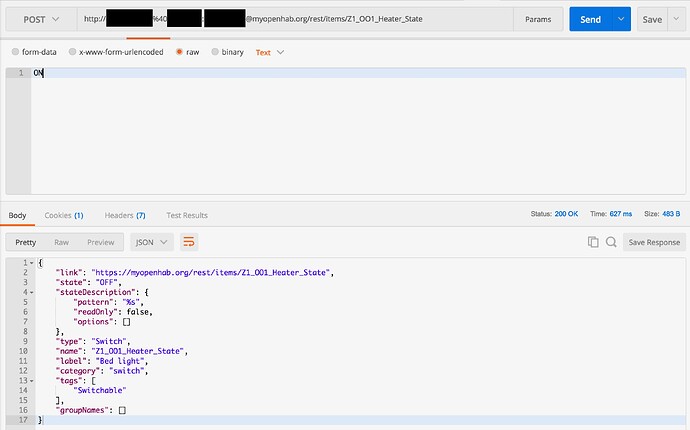The width and height of the screenshot is (690, 430).
Task: Open the arrow dropdown beside Save
Action: pyautogui.click(x=674, y=19)
